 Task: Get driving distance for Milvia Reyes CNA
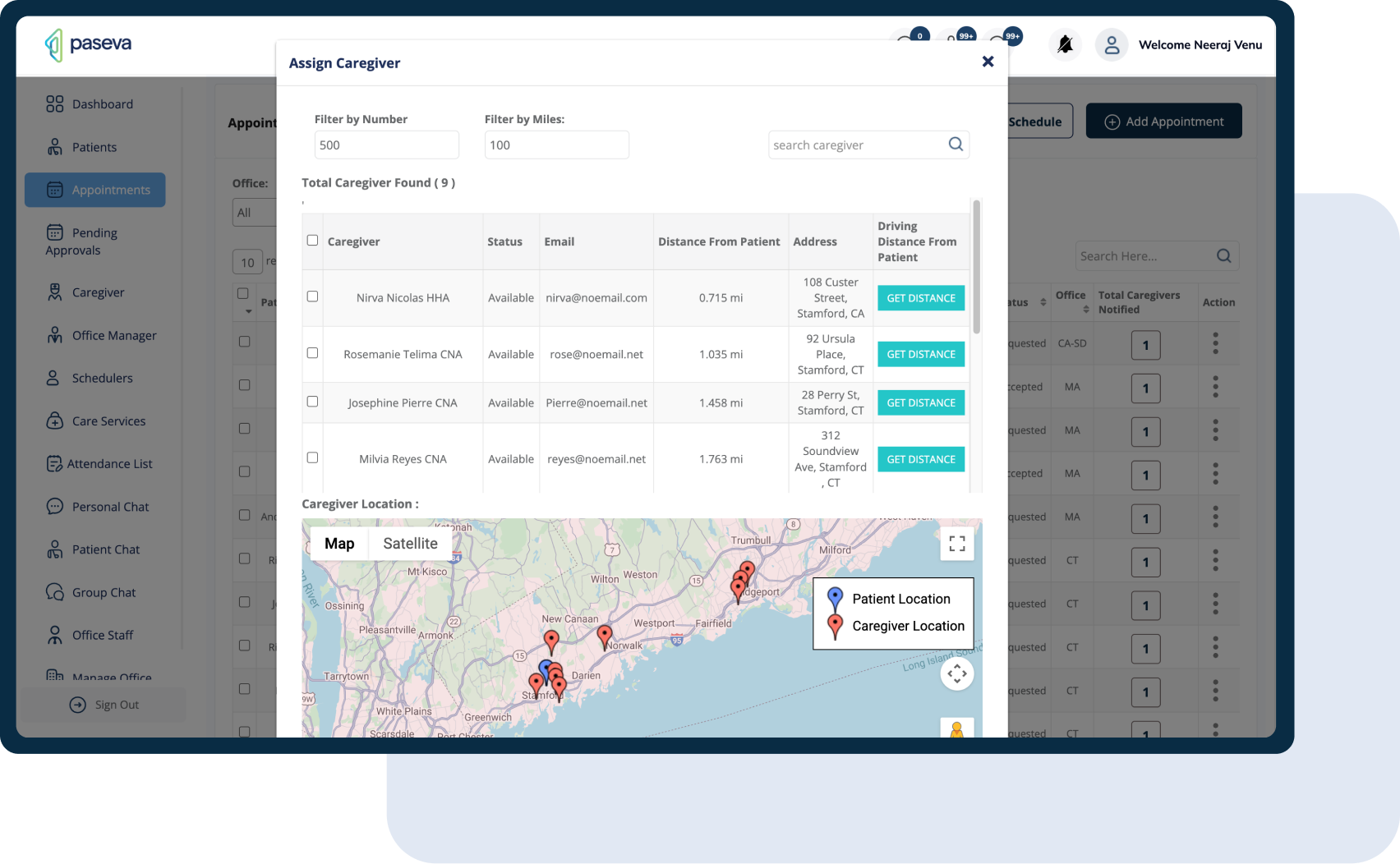point(921,459)
